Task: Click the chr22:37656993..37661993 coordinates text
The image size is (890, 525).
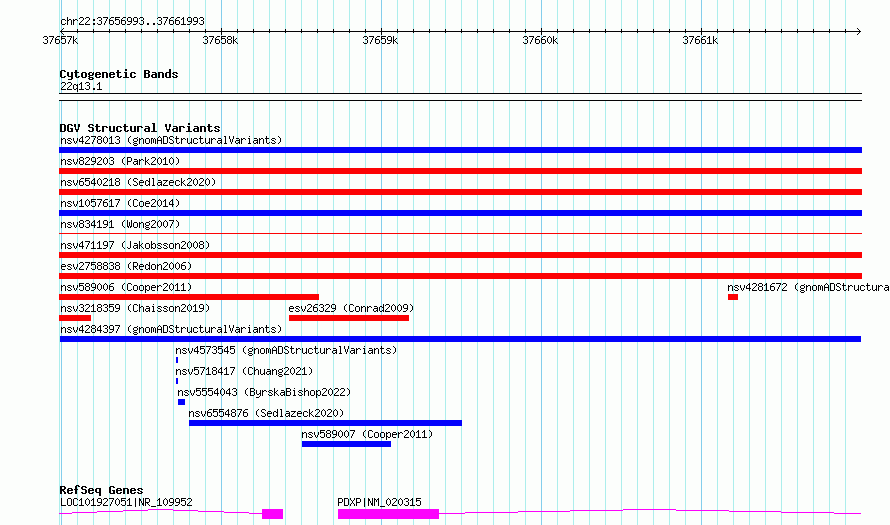Action: tap(132, 22)
